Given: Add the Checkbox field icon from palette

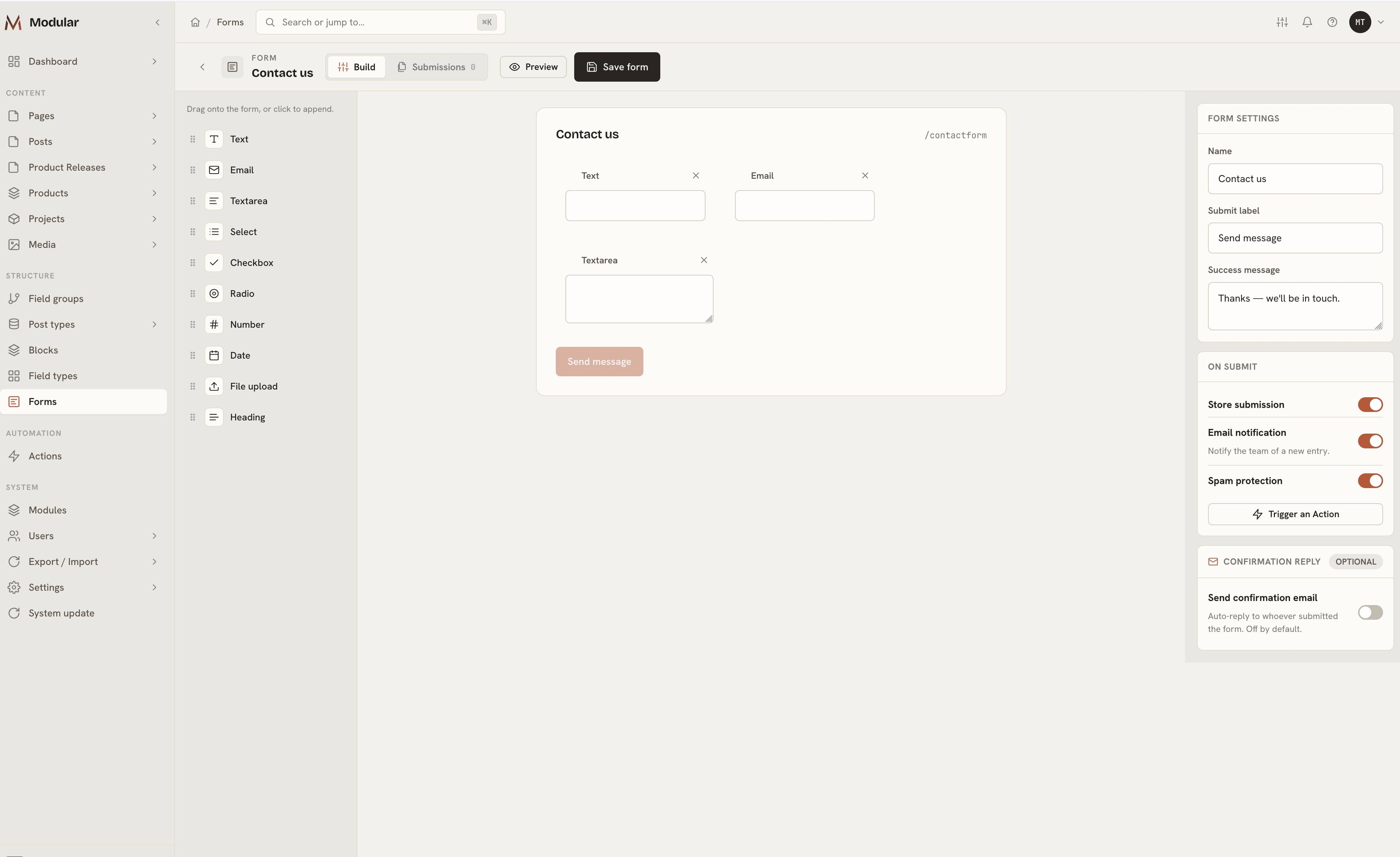Looking at the screenshot, I should (214, 263).
